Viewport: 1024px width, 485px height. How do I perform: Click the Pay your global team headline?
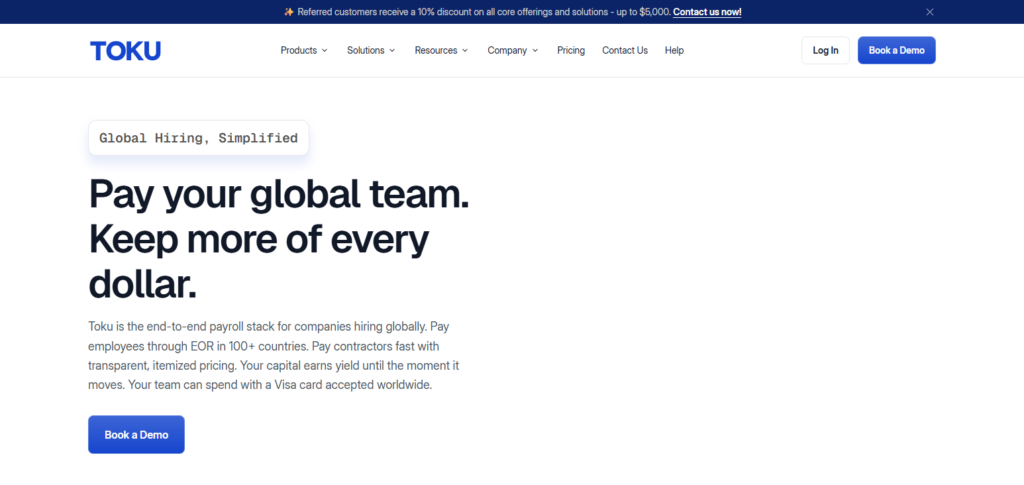(279, 238)
